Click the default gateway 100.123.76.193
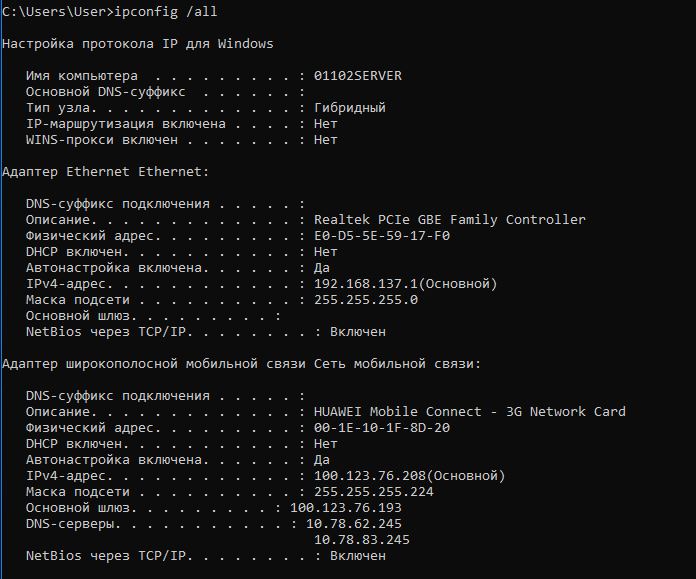This screenshot has width=696, height=579. [346, 508]
